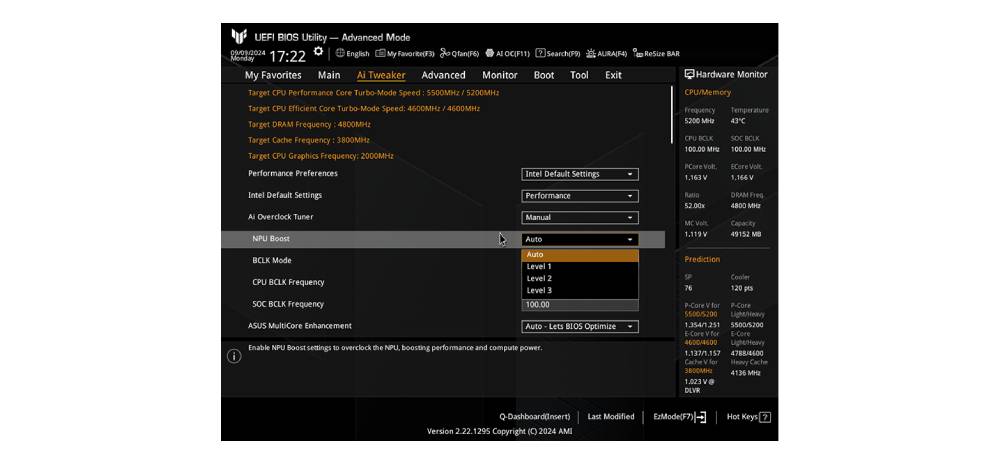Open My Favorite(F3) shortcut

[x=405, y=54]
